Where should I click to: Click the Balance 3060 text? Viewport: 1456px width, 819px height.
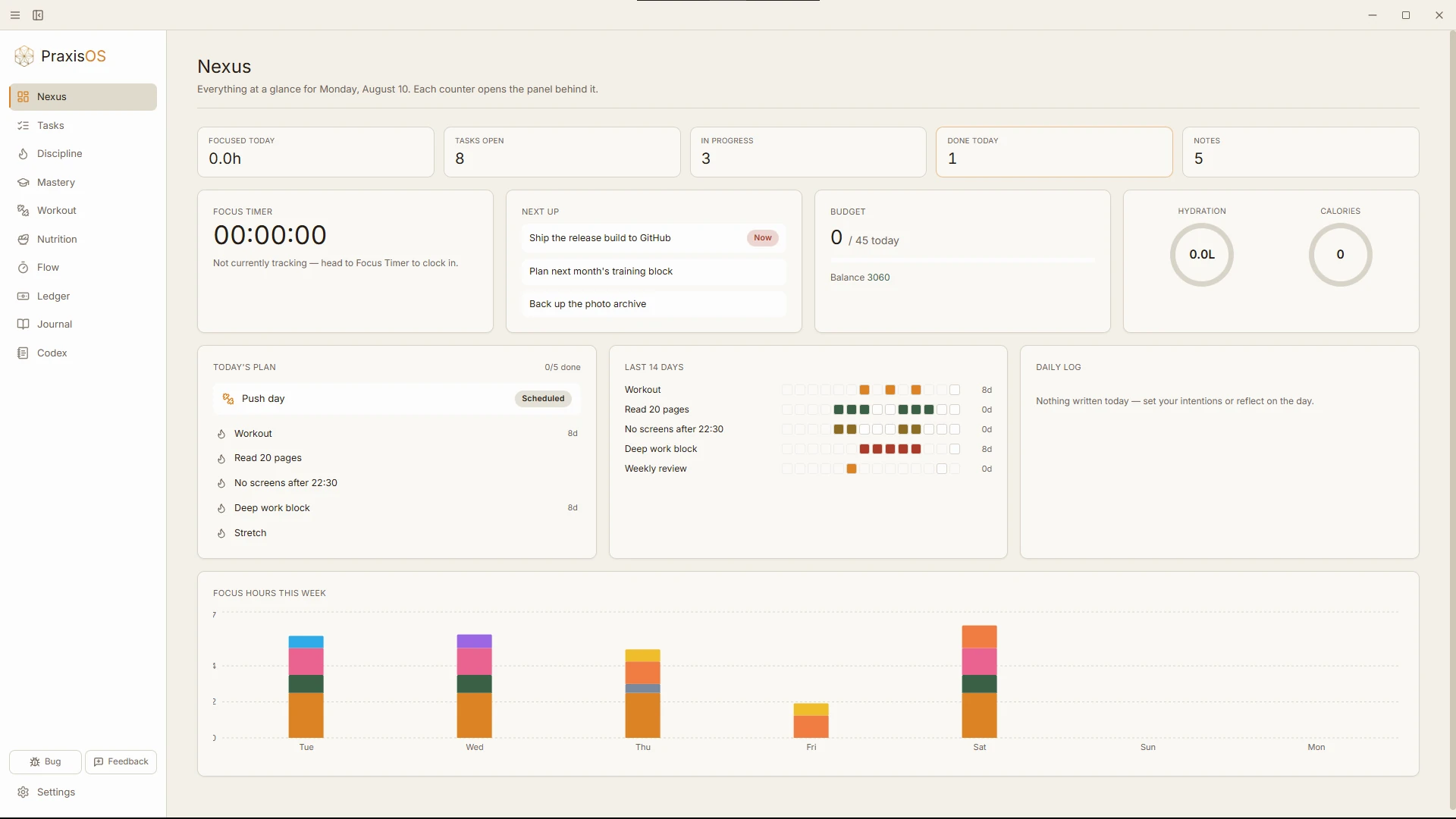click(860, 278)
